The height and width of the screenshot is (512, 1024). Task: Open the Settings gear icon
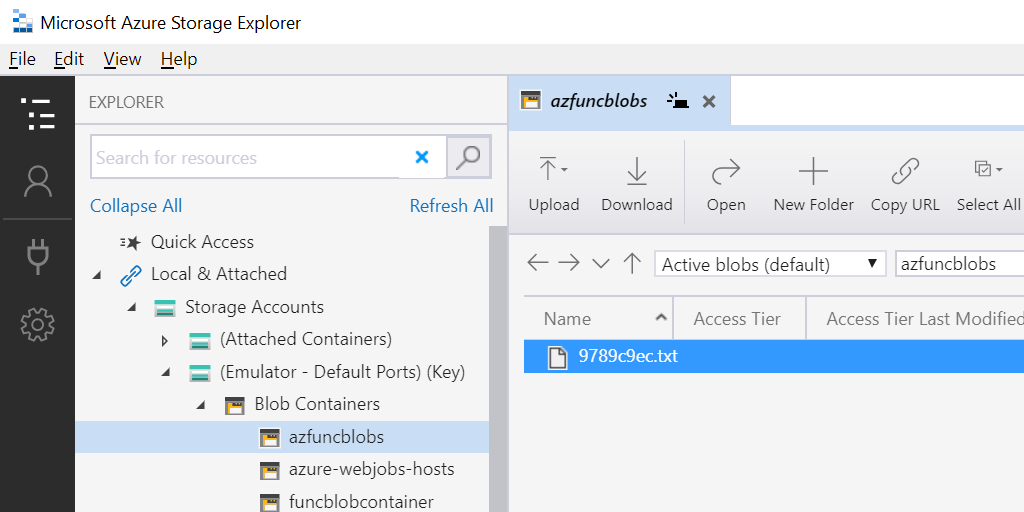click(x=37, y=324)
